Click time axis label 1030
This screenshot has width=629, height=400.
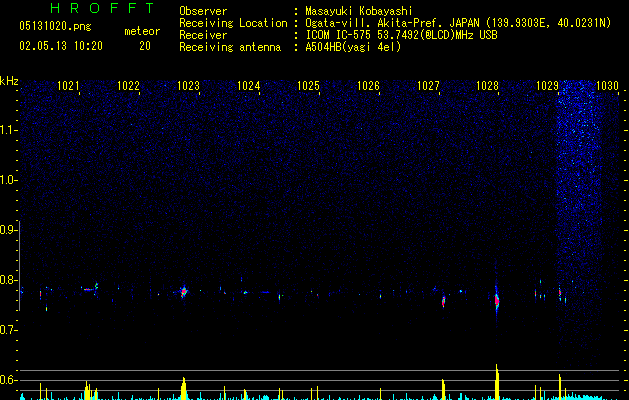607,86
